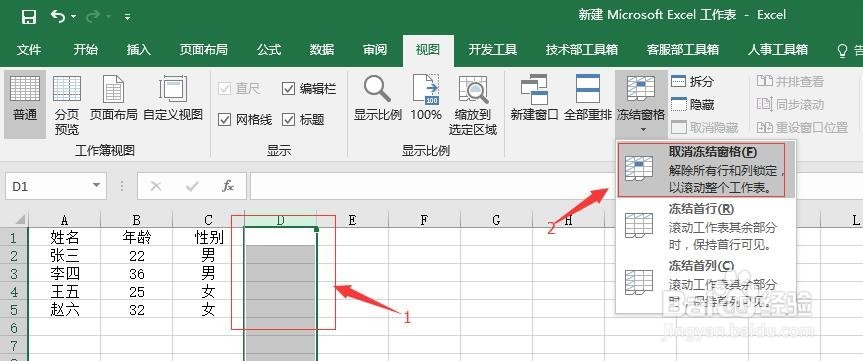Click View Side by Side (并排查看)
Viewport: 863px width, 361px height.
(x=790, y=81)
